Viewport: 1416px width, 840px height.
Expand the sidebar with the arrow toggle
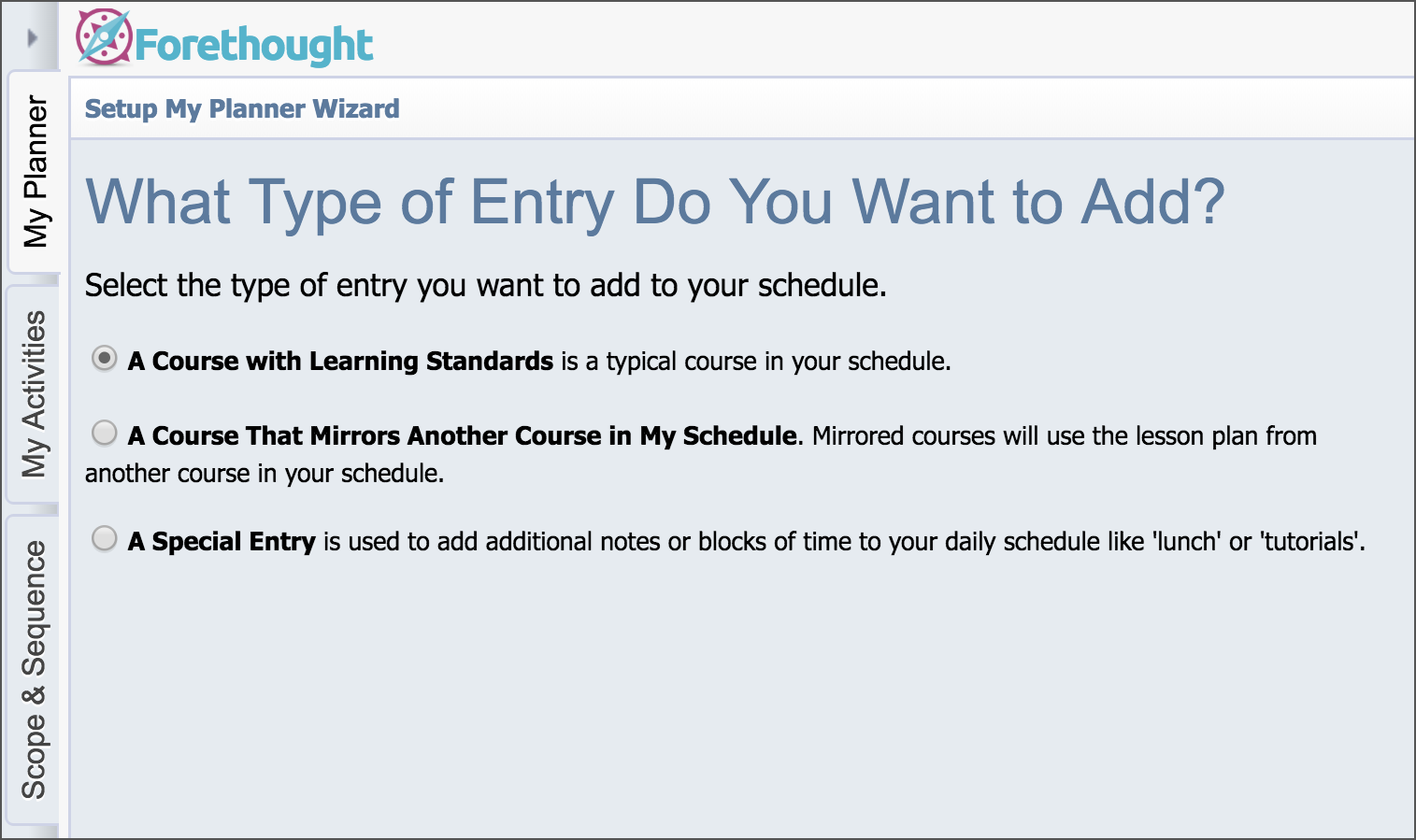(x=33, y=37)
